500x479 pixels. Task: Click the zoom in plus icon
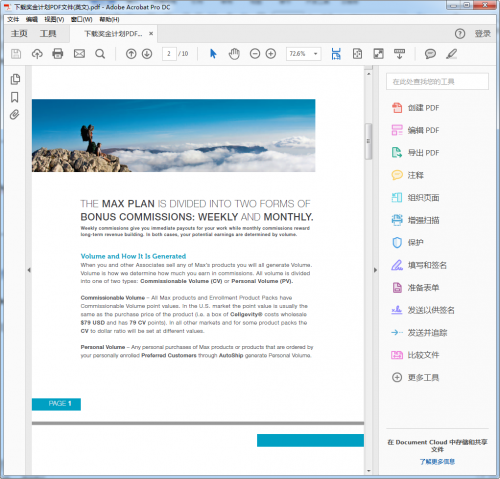click(271, 54)
